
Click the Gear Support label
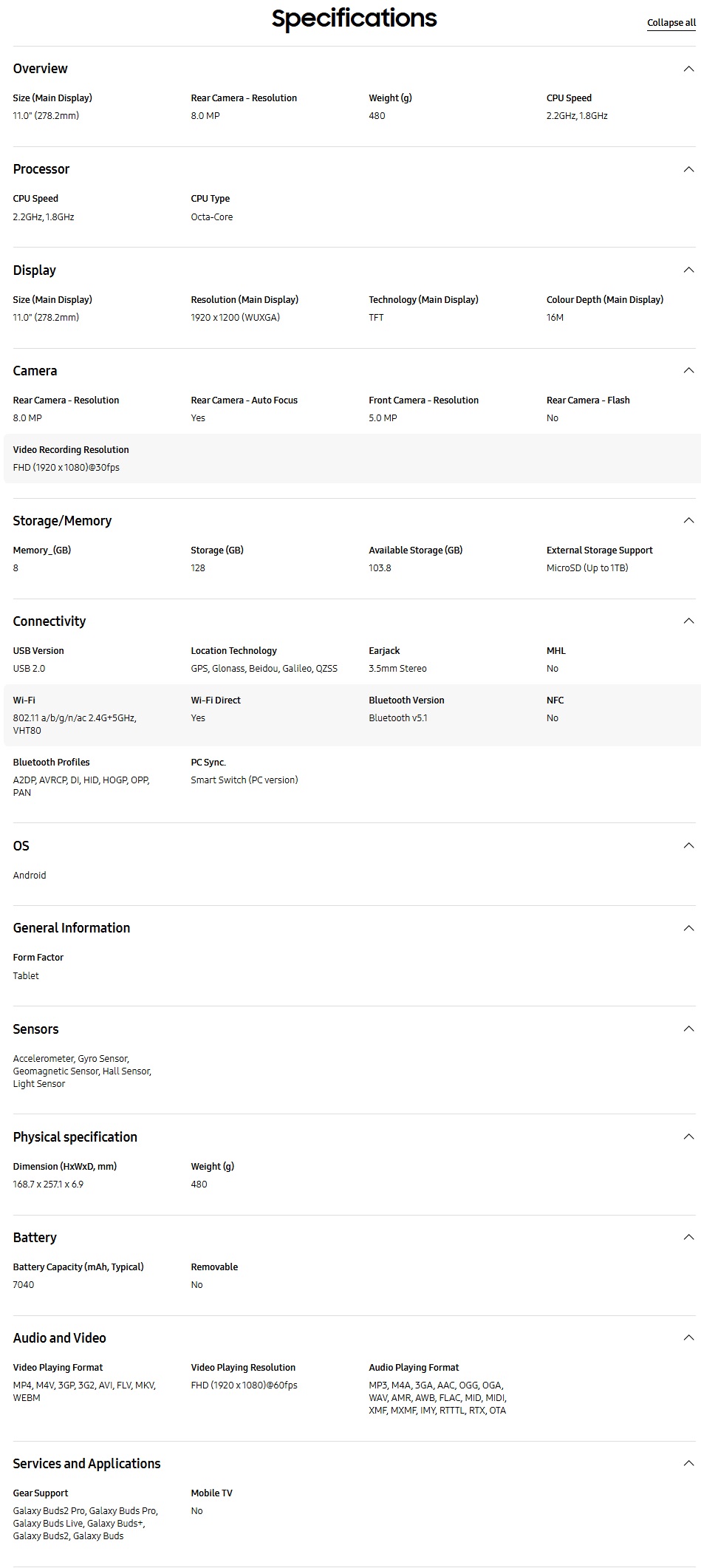pos(41,1493)
